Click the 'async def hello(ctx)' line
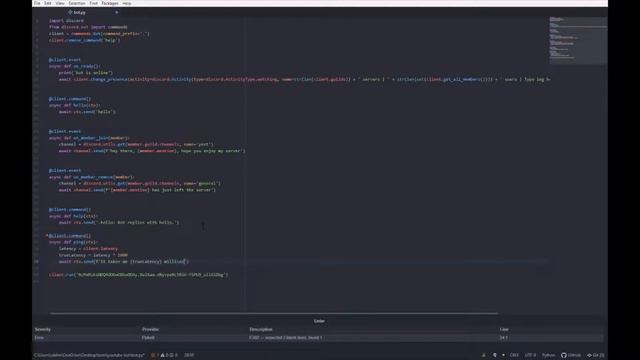This screenshot has height=360, width=640. point(75,105)
